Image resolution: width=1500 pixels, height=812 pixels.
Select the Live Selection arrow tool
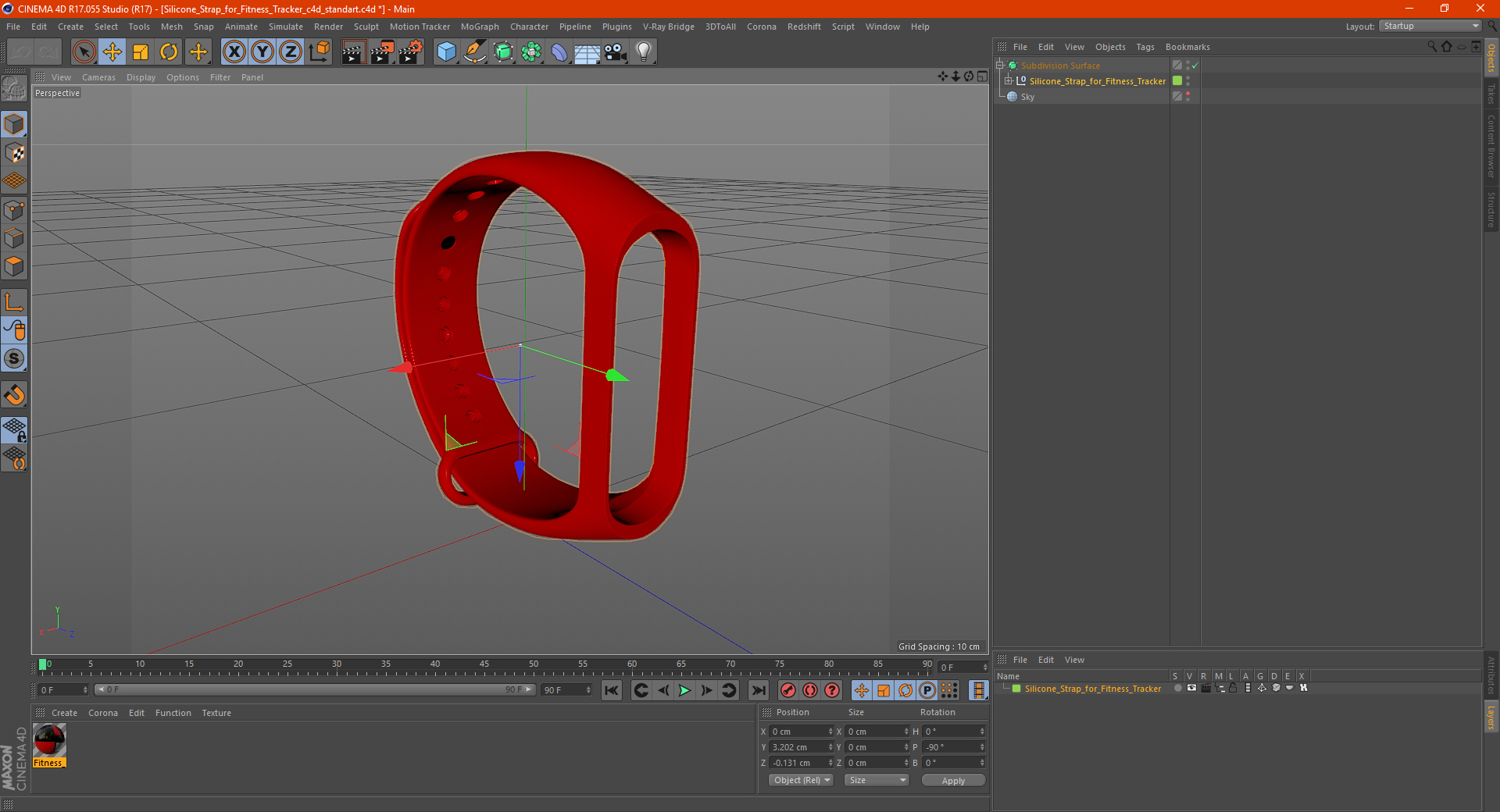point(84,52)
